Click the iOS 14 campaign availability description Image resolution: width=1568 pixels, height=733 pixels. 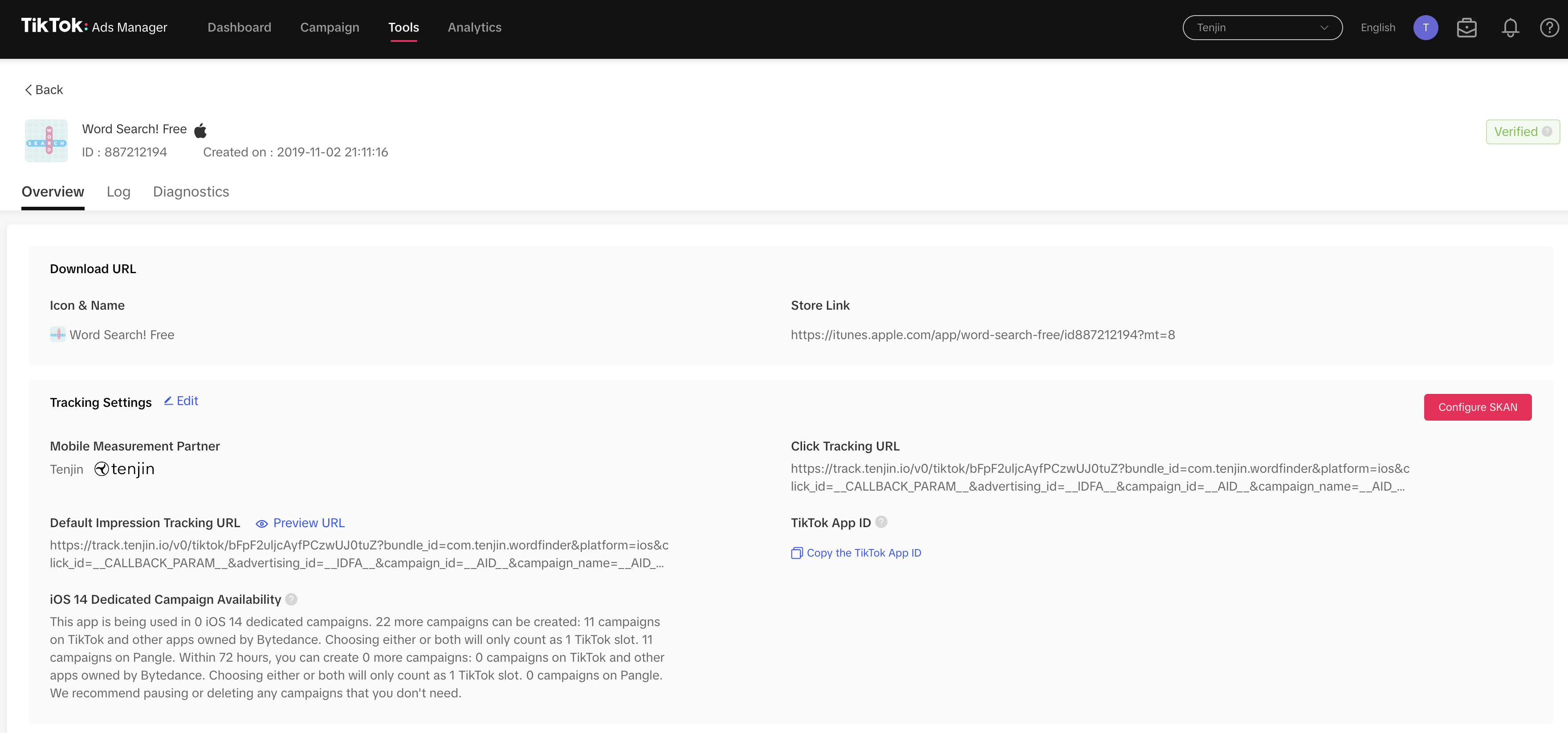[x=357, y=657]
